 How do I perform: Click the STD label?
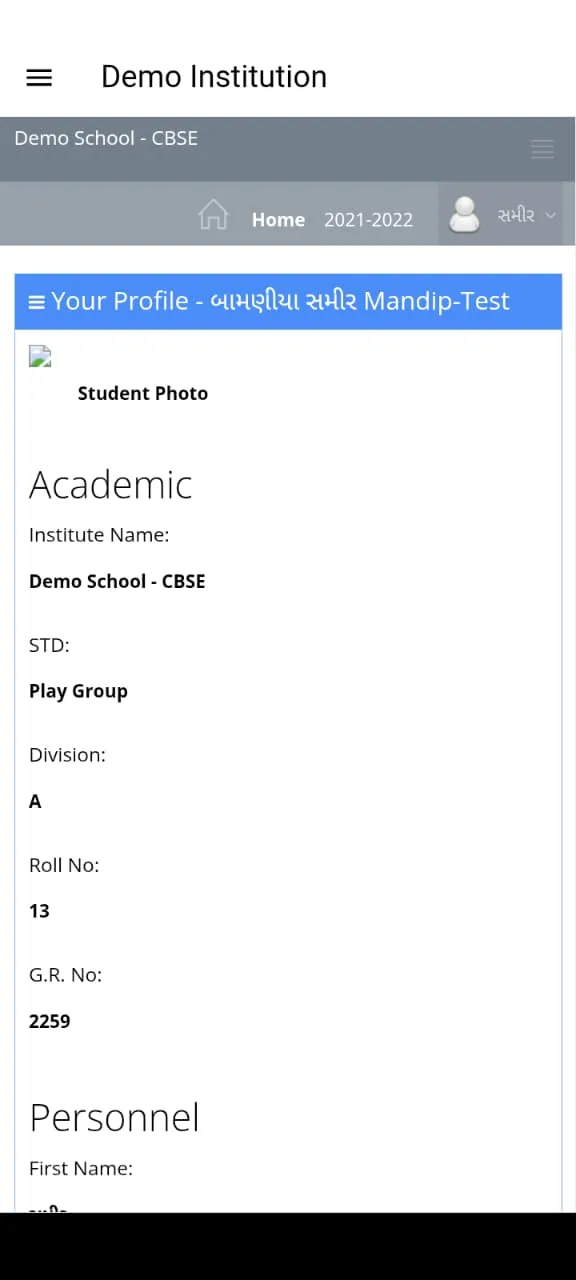click(x=49, y=645)
